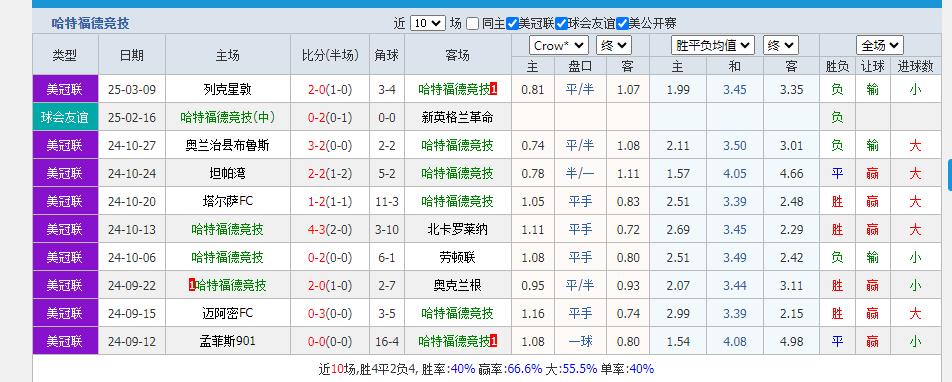Screen dimensions: 952x382
Task: Click away odds 4.98
Action: 792,341
